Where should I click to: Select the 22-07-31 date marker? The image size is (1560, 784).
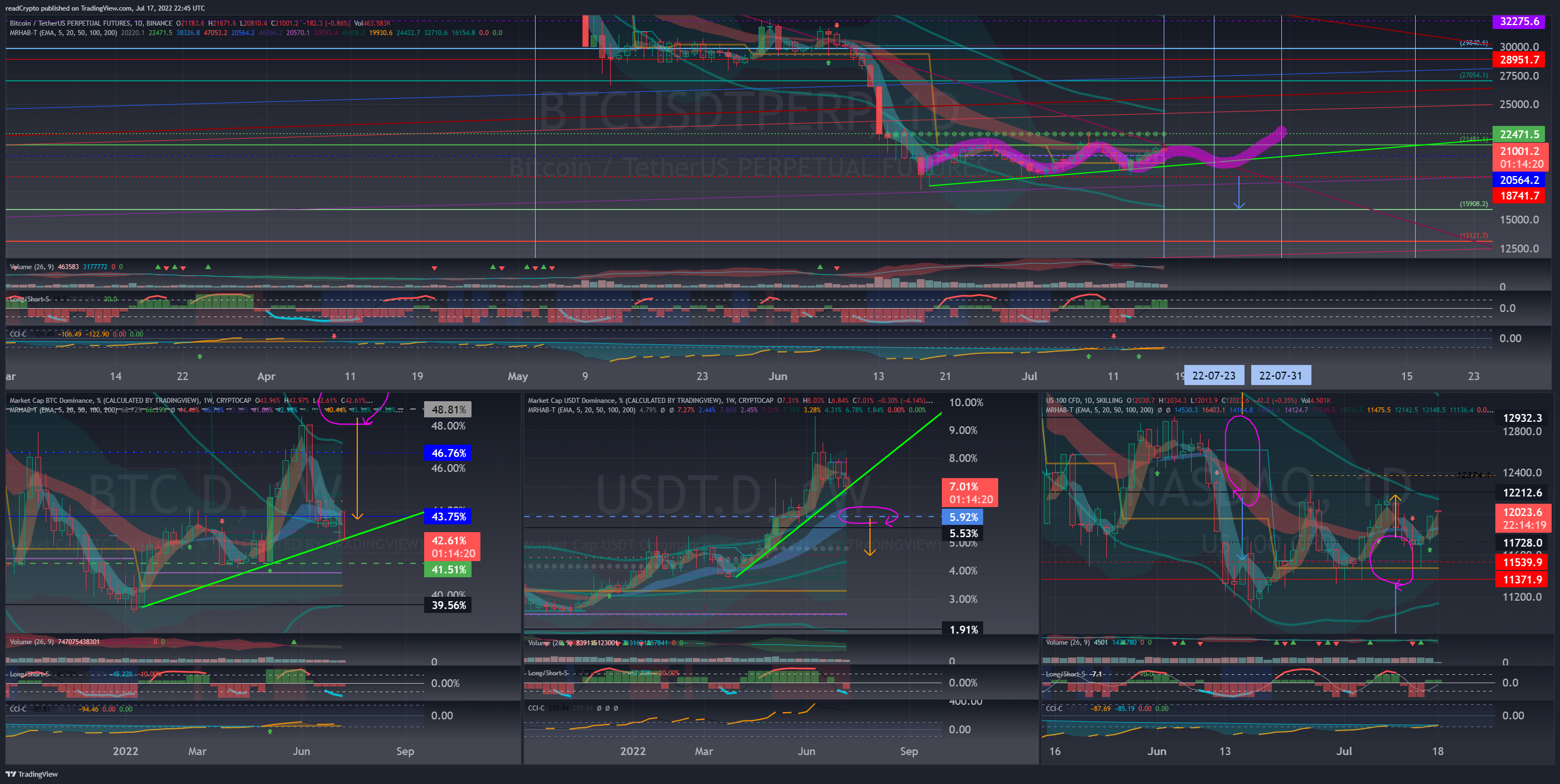(x=1280, y=376)
